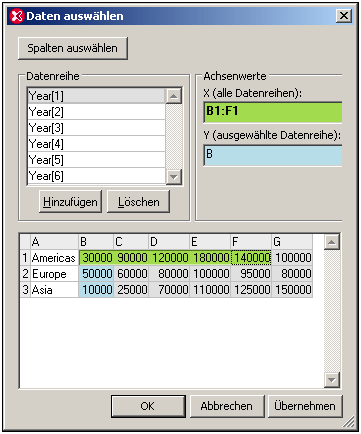Click the cell containing 10000 in the Asia row
This screenshot has width=361, height=434.
pos(96,290)
